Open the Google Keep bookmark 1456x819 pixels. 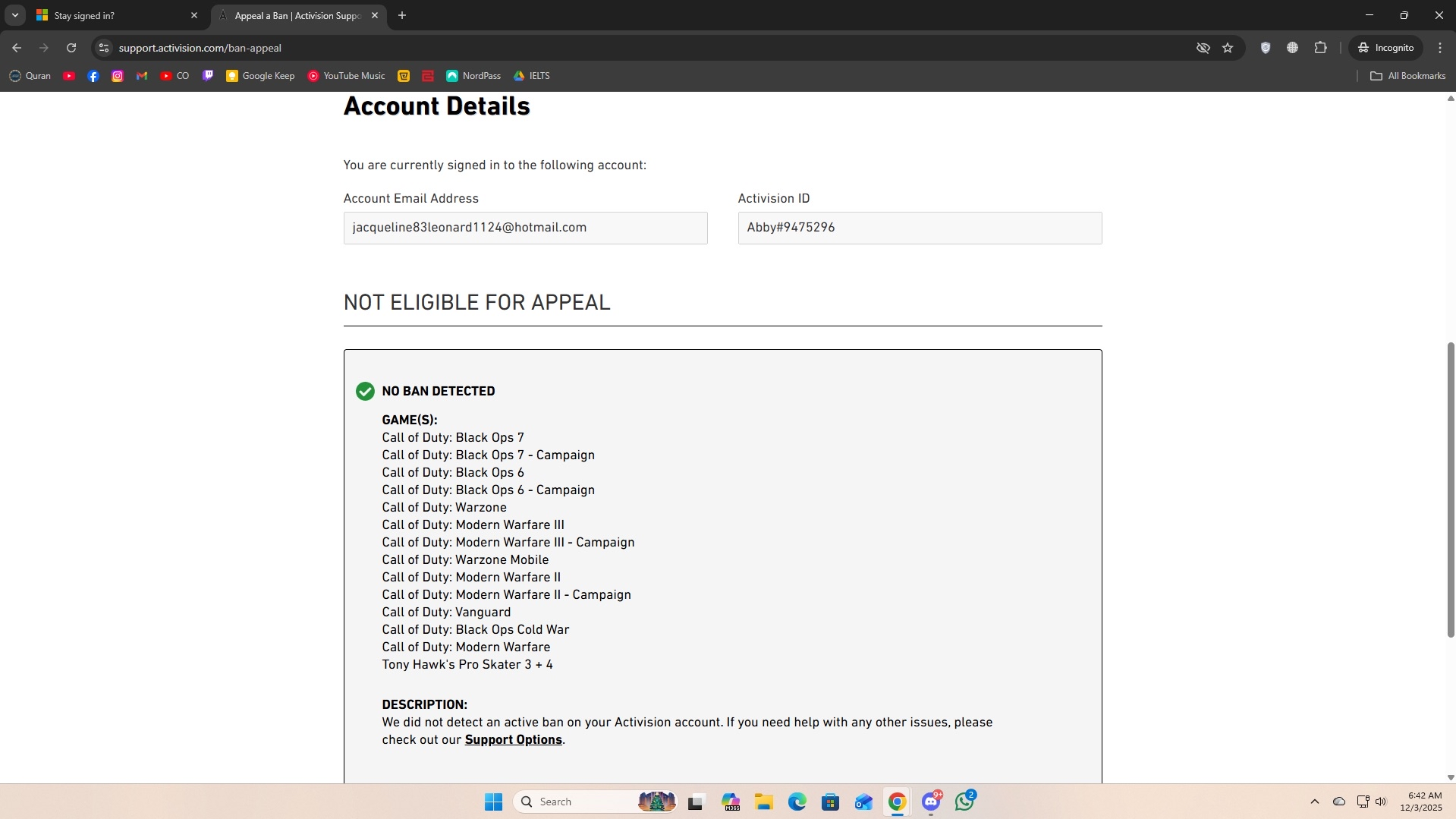coord(260,76)
